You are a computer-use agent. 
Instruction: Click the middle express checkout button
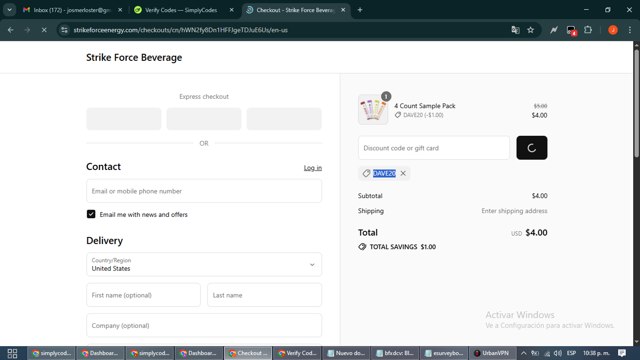(204, 119)
